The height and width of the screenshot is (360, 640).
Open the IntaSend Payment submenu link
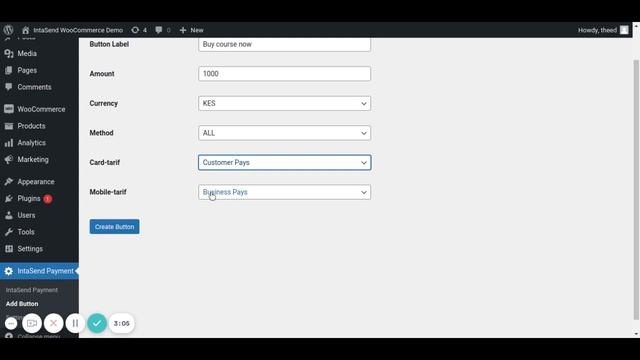point(32,290)
